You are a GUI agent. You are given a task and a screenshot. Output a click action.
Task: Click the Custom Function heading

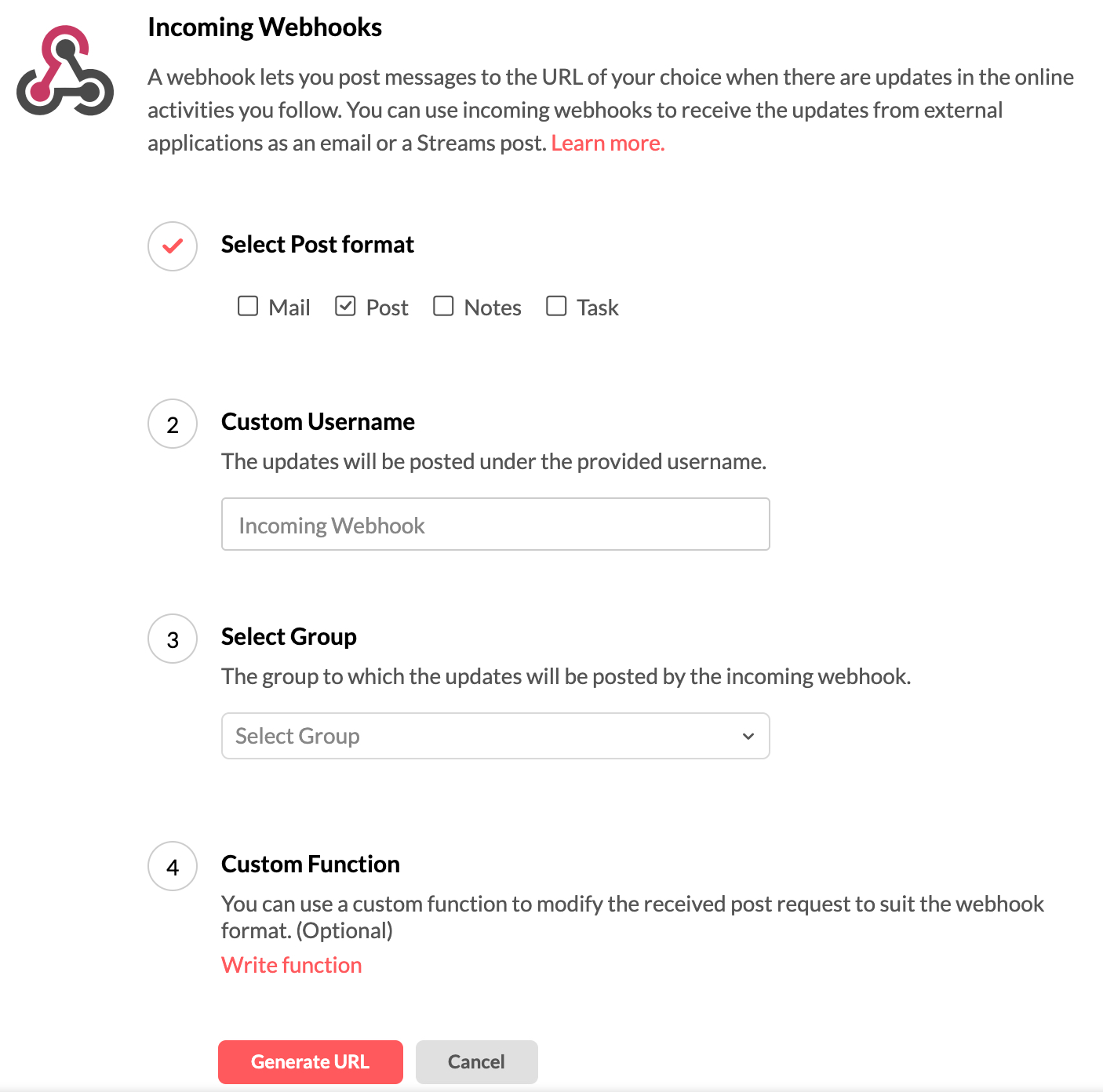pyautogui.click(x=310, y=864)
